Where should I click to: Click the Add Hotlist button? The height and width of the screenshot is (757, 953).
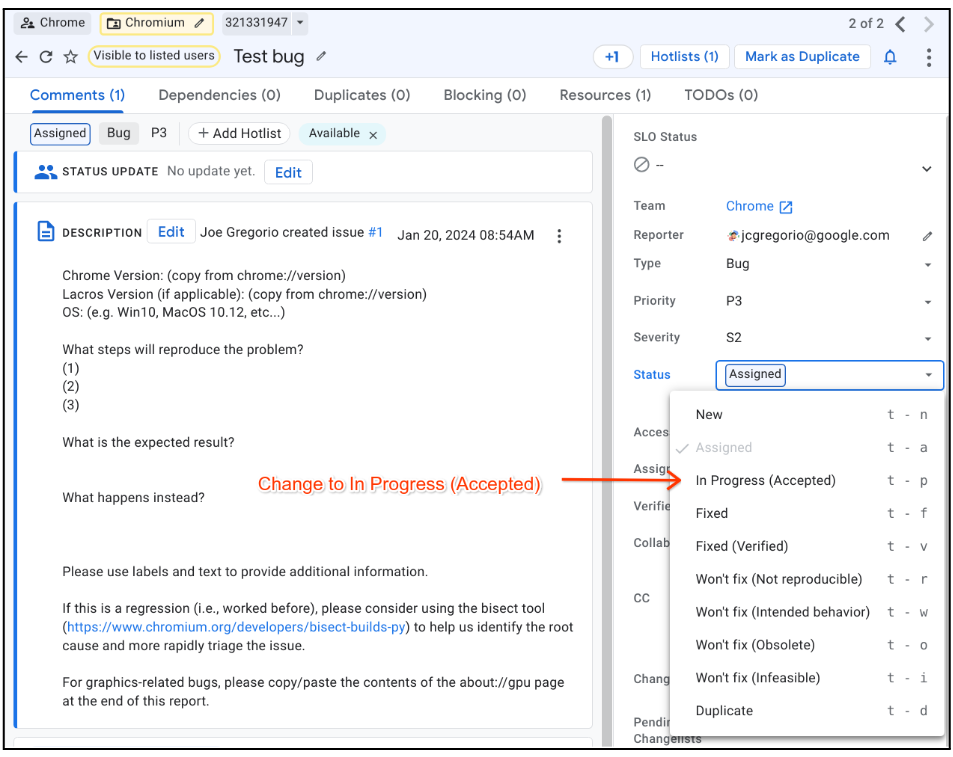coord(239,133)
